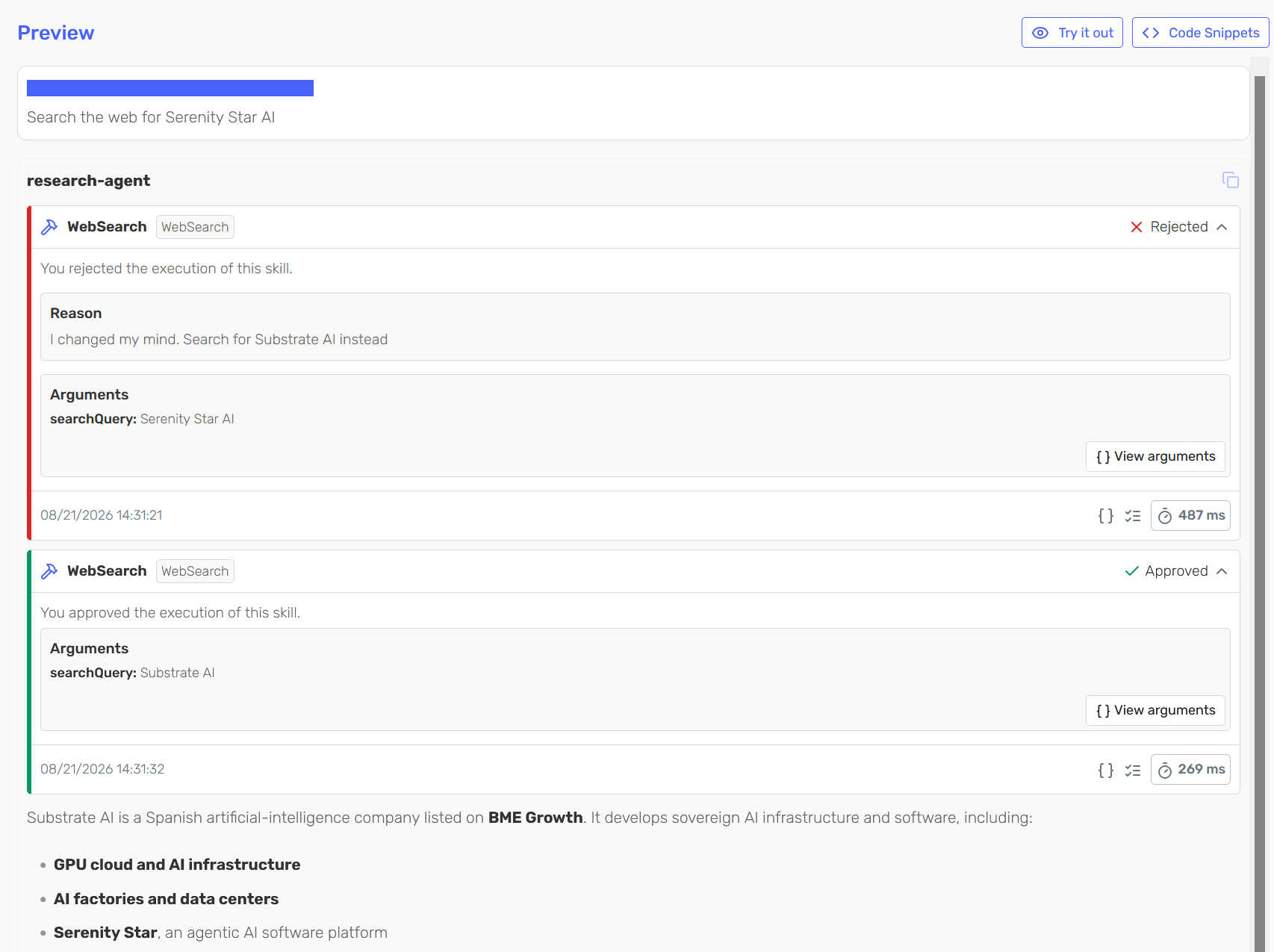Click 'AI factories and data centers' bullet
Image resolution: width=1274 pixels, height=952 pixels.
(166, 899)
